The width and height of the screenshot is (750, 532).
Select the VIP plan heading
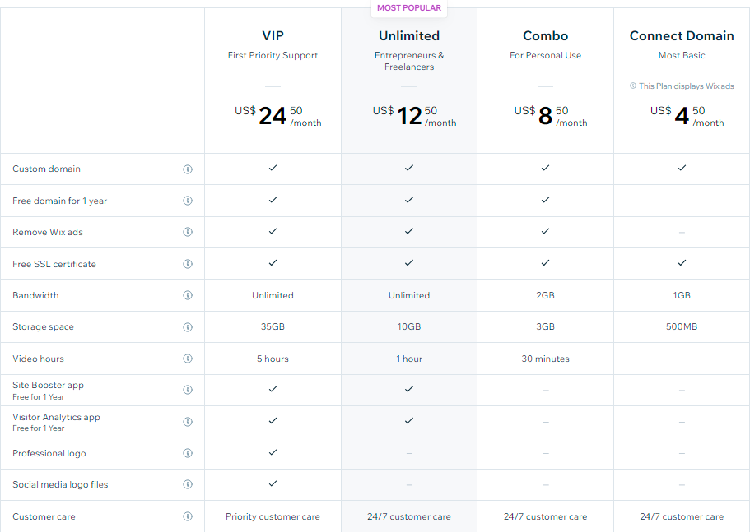pyautogui.click(x=273, y=35)
